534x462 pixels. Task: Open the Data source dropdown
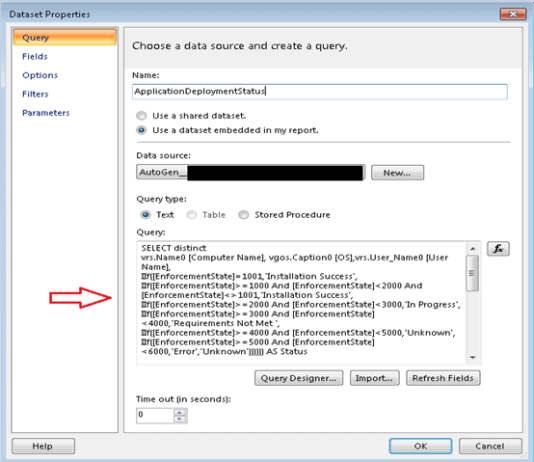pos(251,173)
